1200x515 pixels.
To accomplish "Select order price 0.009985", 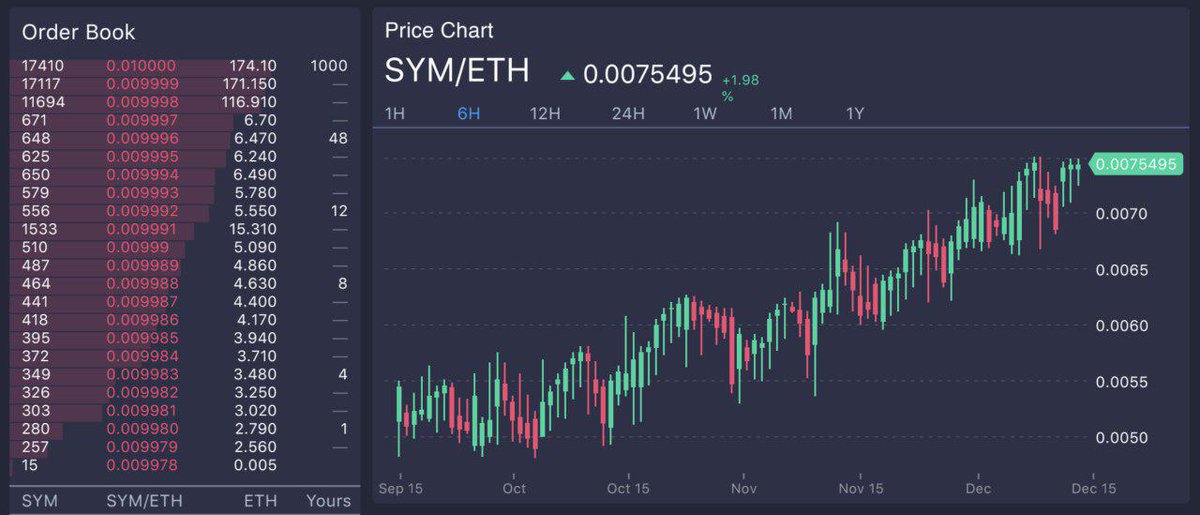I will (141, 338).
